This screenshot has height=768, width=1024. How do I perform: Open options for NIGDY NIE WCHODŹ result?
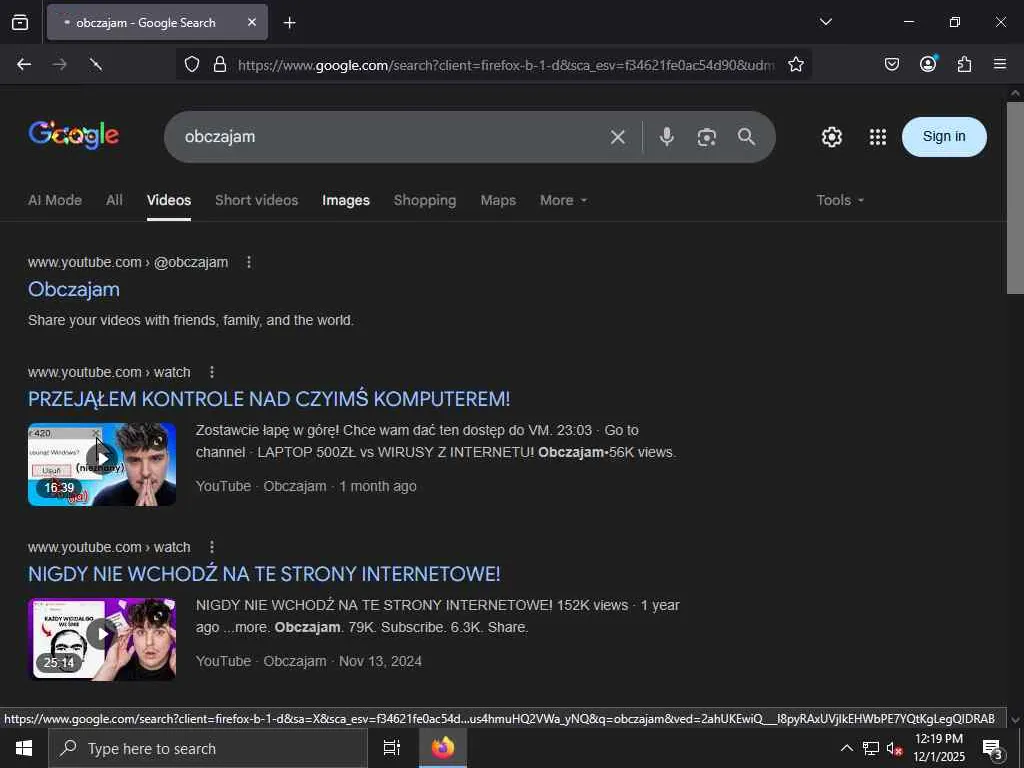tap(212, 547)
